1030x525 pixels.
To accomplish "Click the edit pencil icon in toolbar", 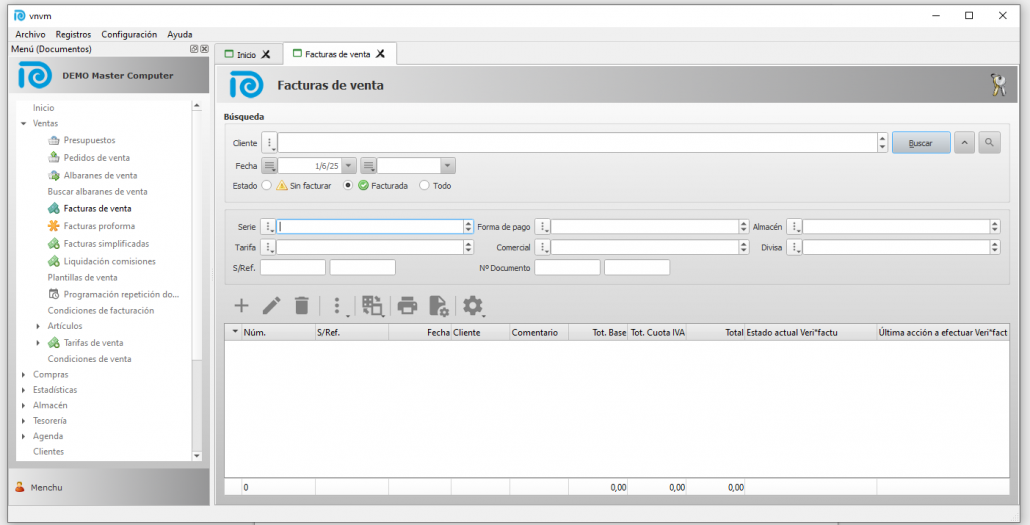I will click(x=271, y=305).
